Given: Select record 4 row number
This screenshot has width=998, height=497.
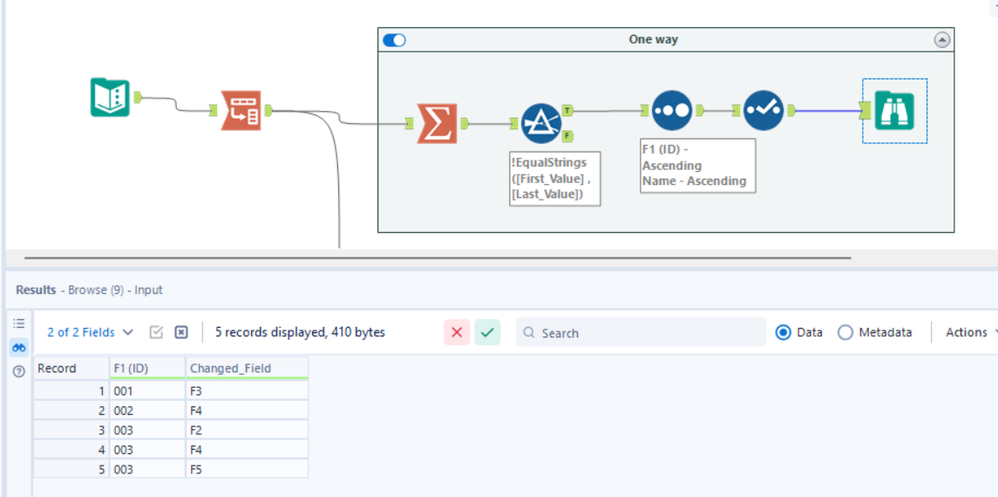Looking at the screenshot, I should coord(71,449).
